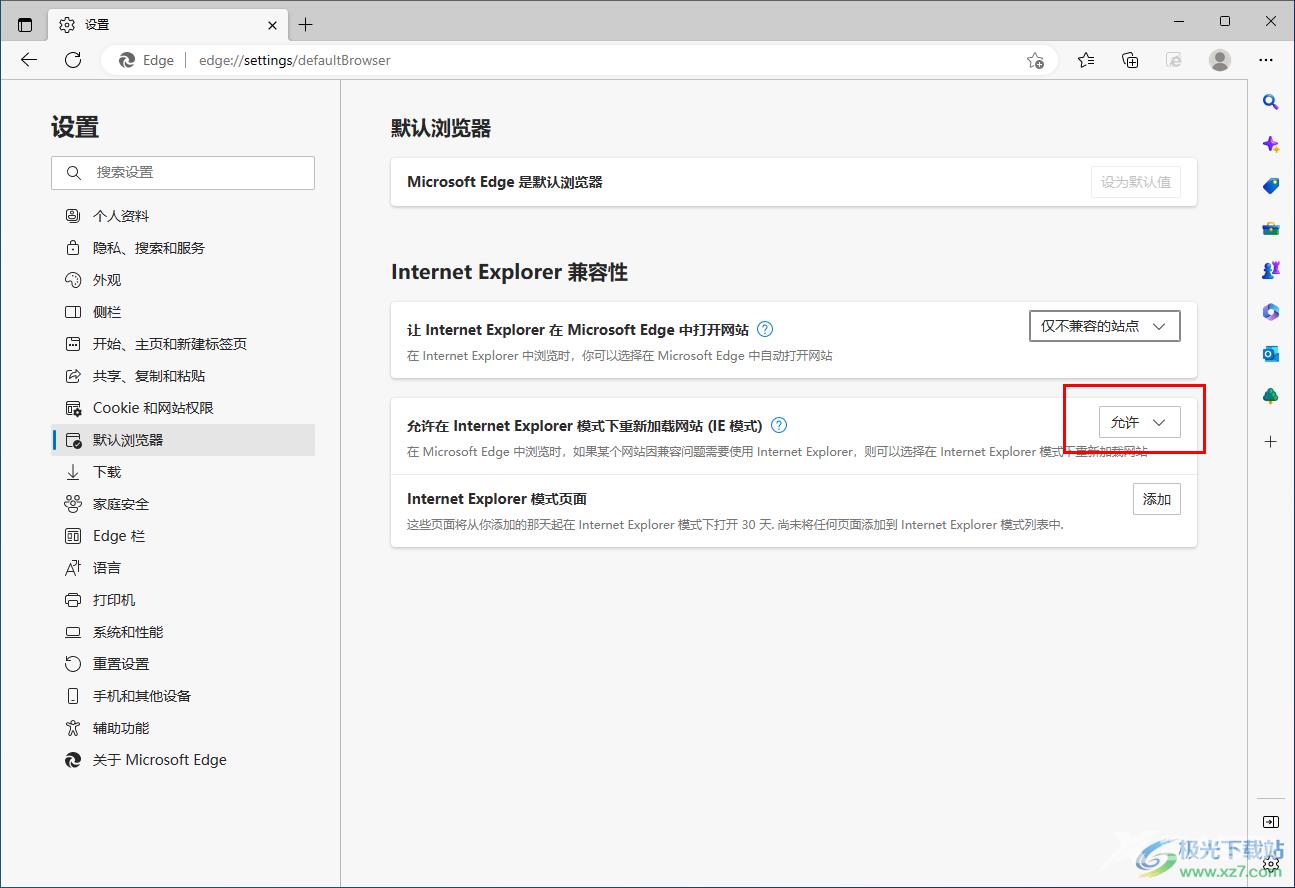Click the Internet Explorer 兼容性 heading
This screenshot has height=888, width=1295.
click(x=509, y=272)
